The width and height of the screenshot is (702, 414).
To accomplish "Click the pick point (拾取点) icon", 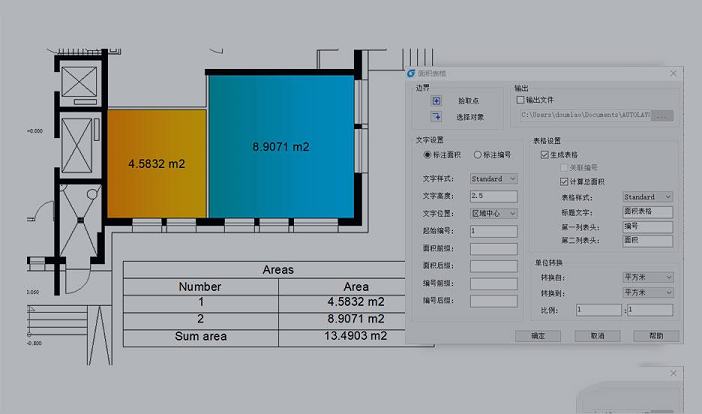I will pos(436,101).
